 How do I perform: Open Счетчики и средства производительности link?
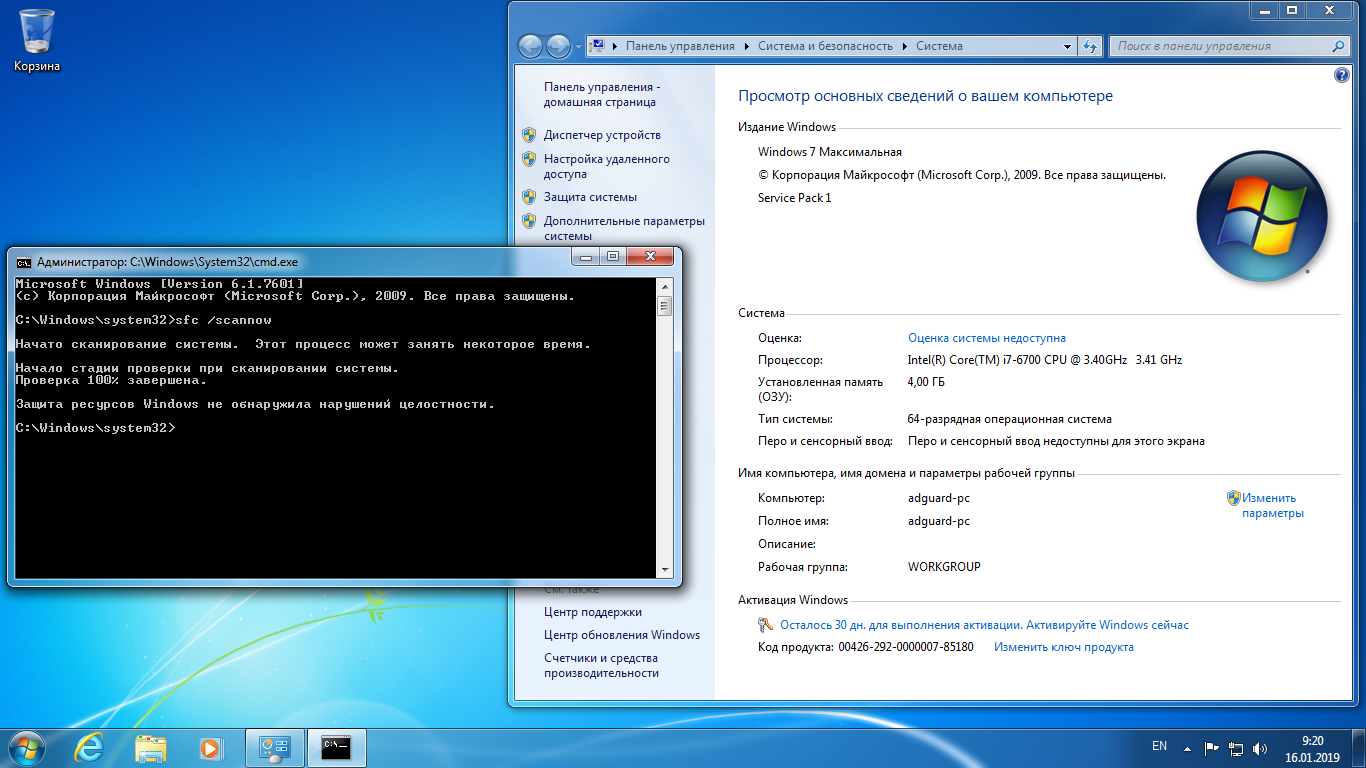pos(601,666)
